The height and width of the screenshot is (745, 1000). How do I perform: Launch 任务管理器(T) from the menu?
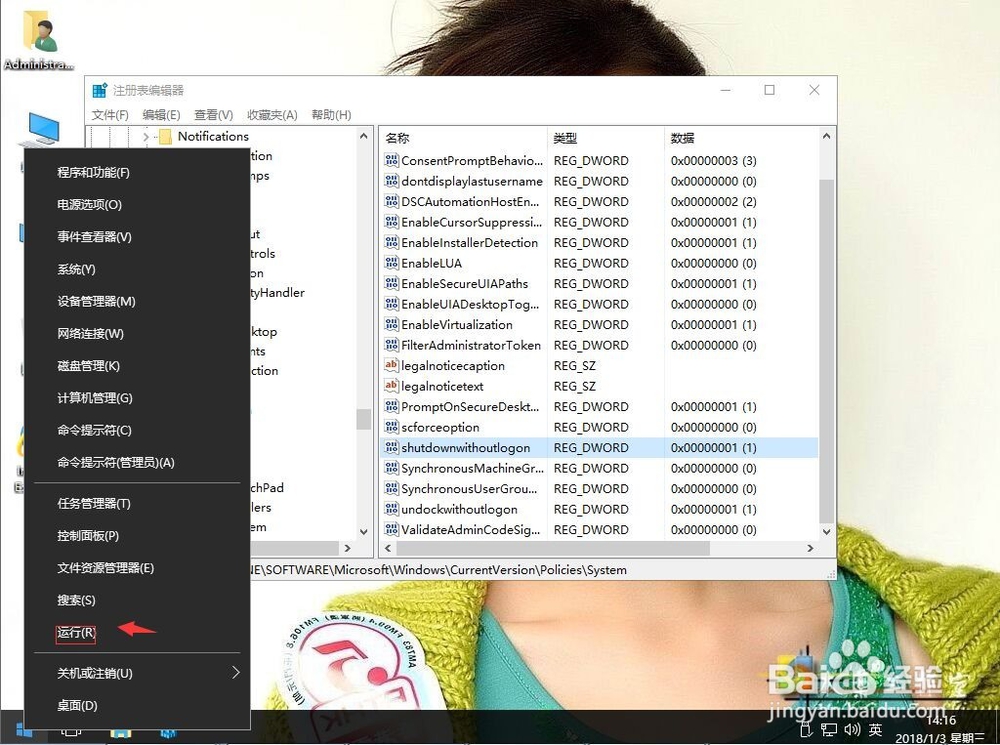96,503
